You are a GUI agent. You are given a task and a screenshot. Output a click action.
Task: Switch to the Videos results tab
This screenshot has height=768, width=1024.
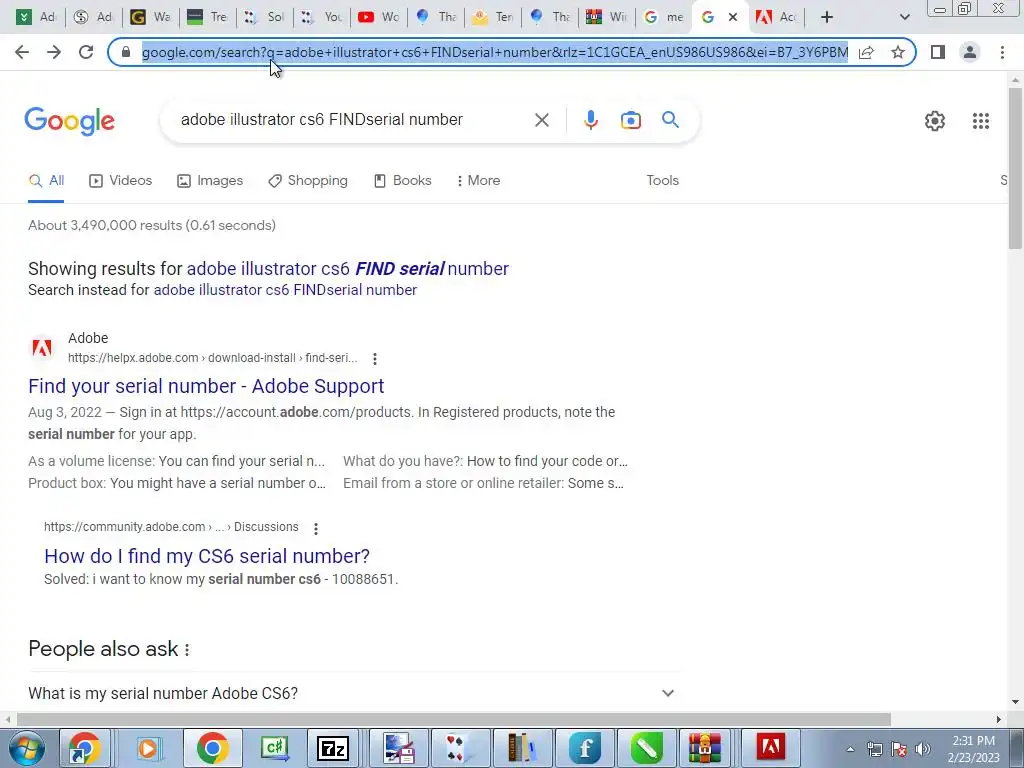coord(120,181)
